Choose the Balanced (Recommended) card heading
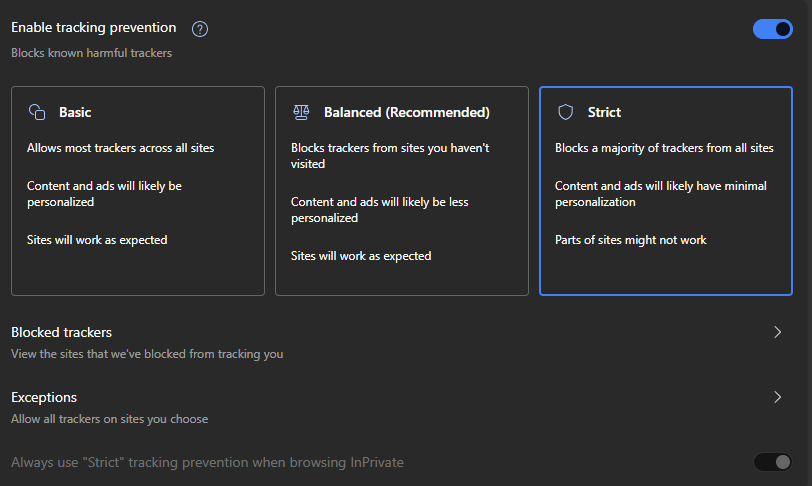The image size is (812, 486). point(406,112)
